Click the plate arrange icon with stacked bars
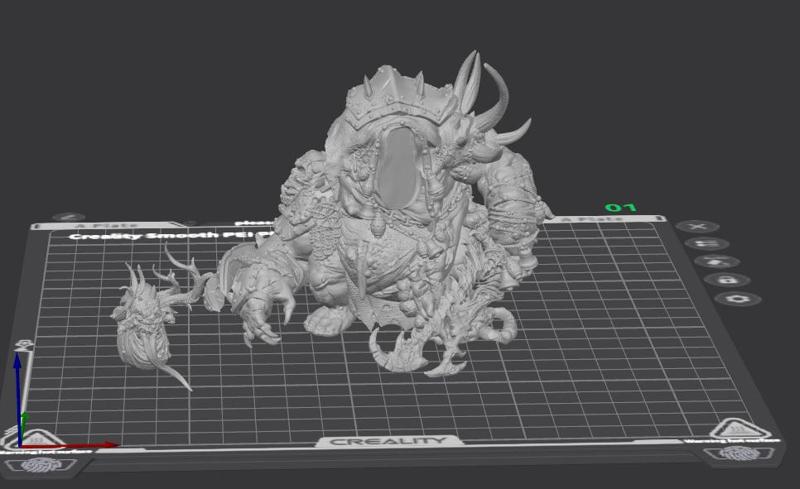The width and height of the screenshot is (800, 489). click(x=707, y=244)
